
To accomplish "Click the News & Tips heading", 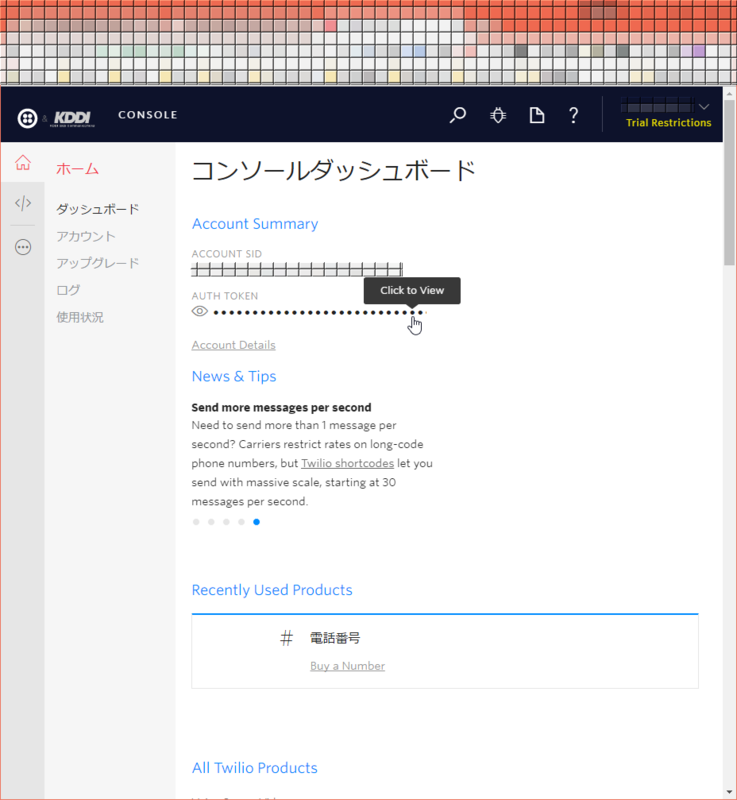I will pyautogui.click(x=234, y=377).
